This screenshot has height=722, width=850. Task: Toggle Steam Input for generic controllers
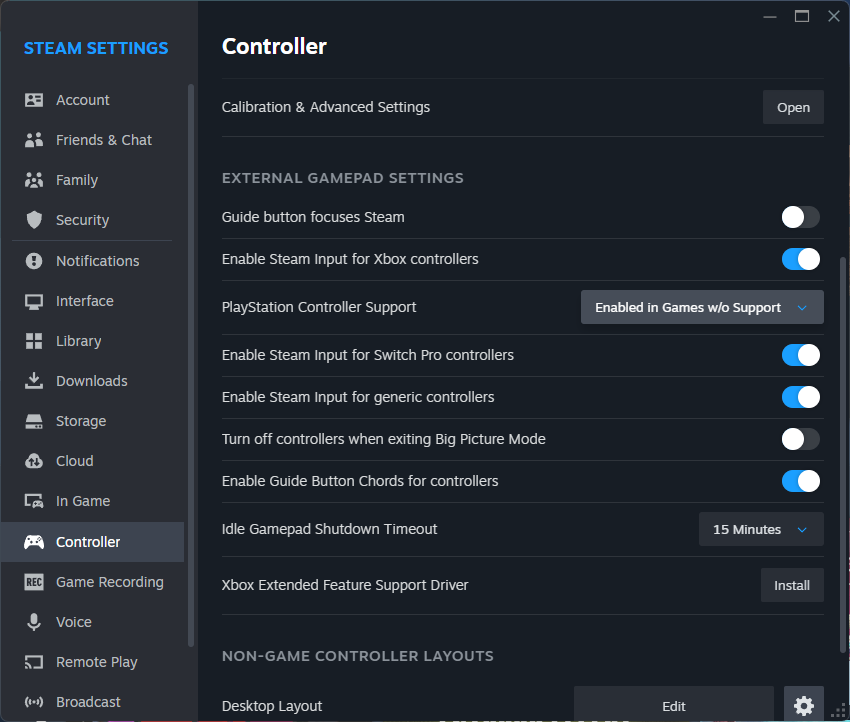tap(800, 397)
